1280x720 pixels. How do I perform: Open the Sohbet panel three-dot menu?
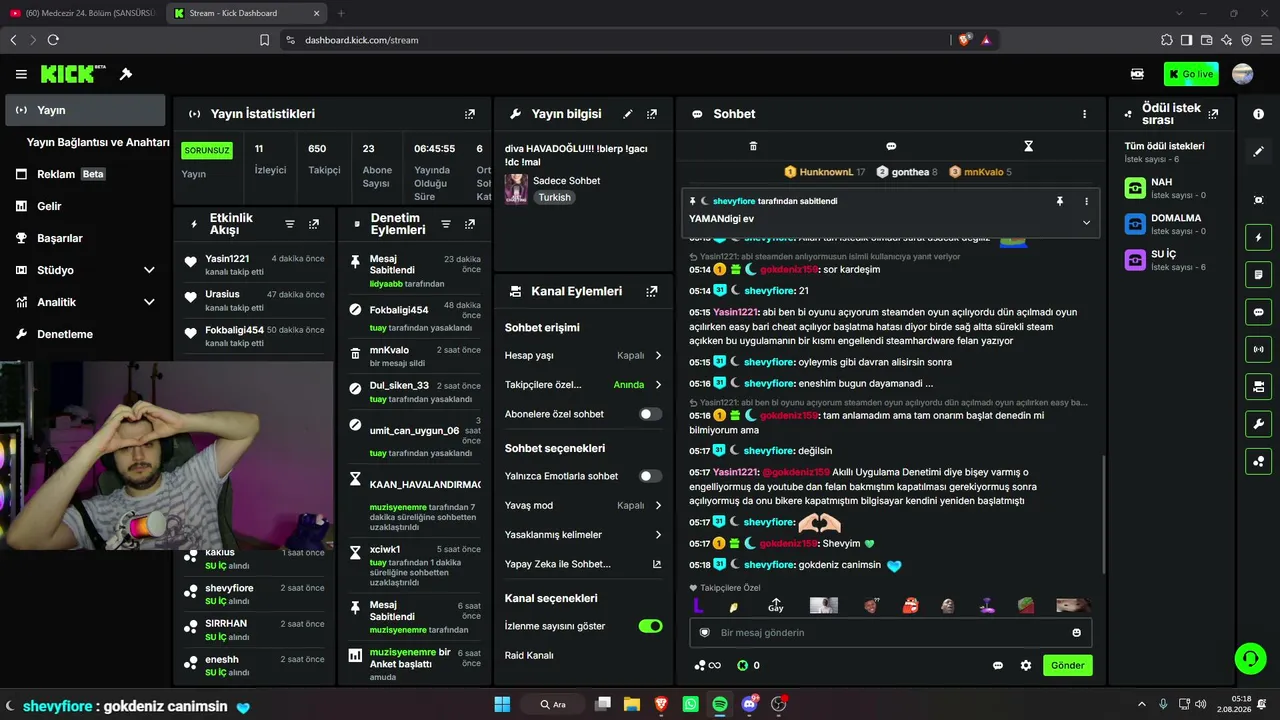tap(1084, 114)
